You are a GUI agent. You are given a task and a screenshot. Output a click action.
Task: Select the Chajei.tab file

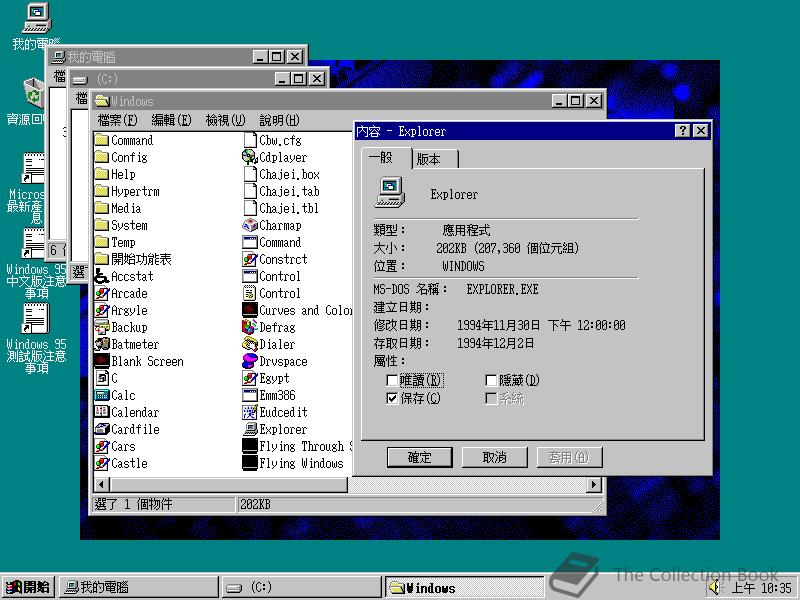pyautogui.click(x=282, y=191)
